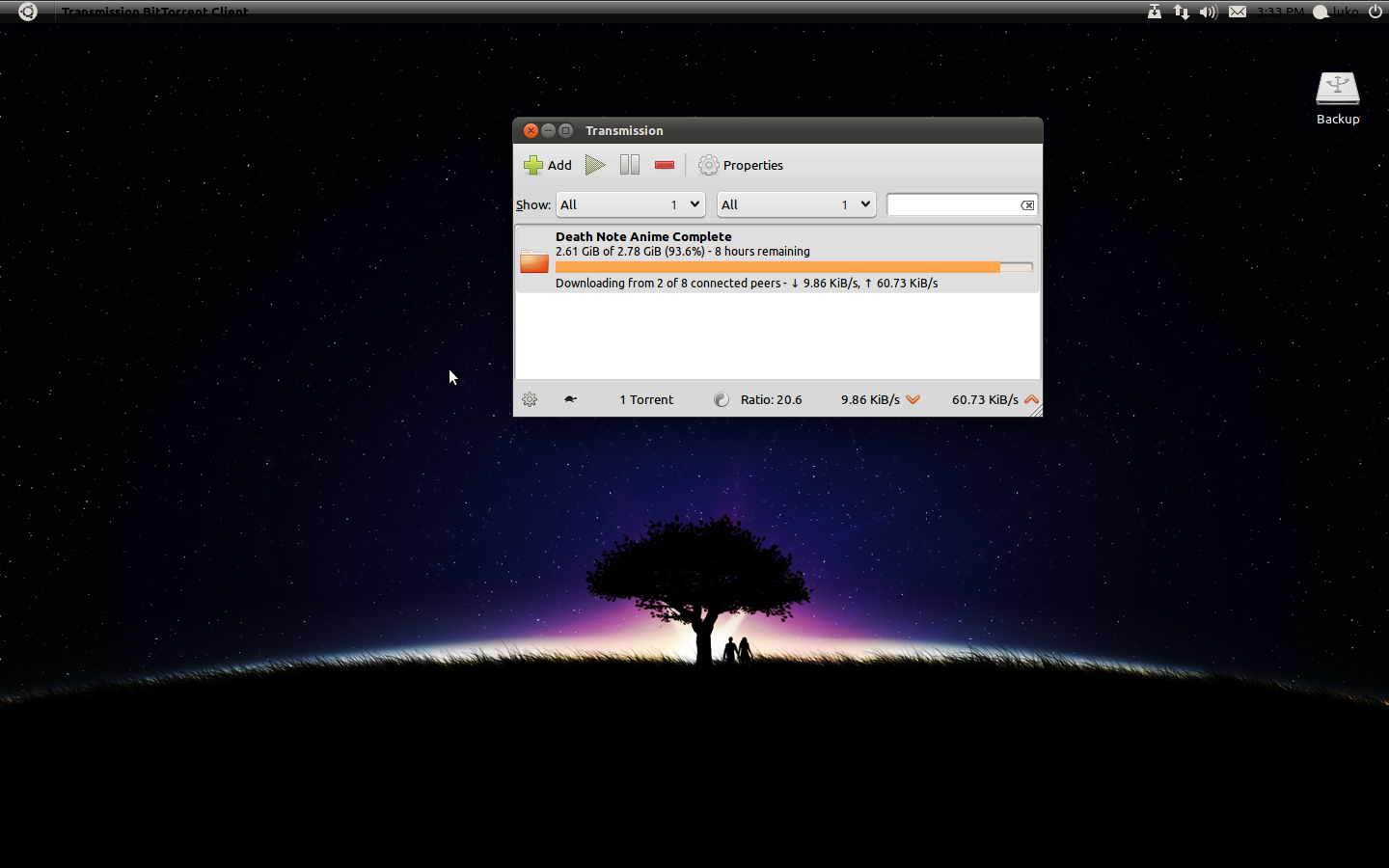Screen dimensions: 1389x868
Task: Click the 'Downloading from 2 of 8 connected peers' status
Action: pyautogui.click(x=747, y=284)
